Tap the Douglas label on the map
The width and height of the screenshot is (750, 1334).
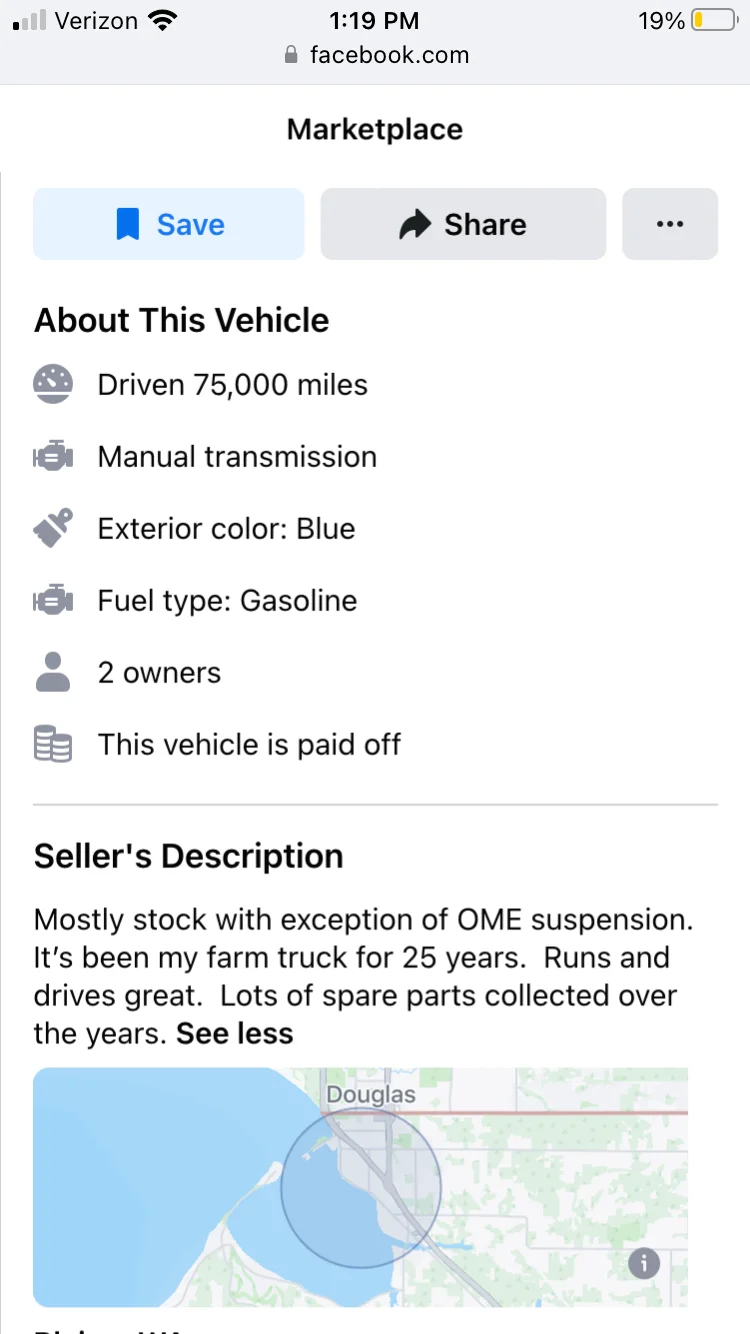pyautogui.click(x=371, y=1095)
